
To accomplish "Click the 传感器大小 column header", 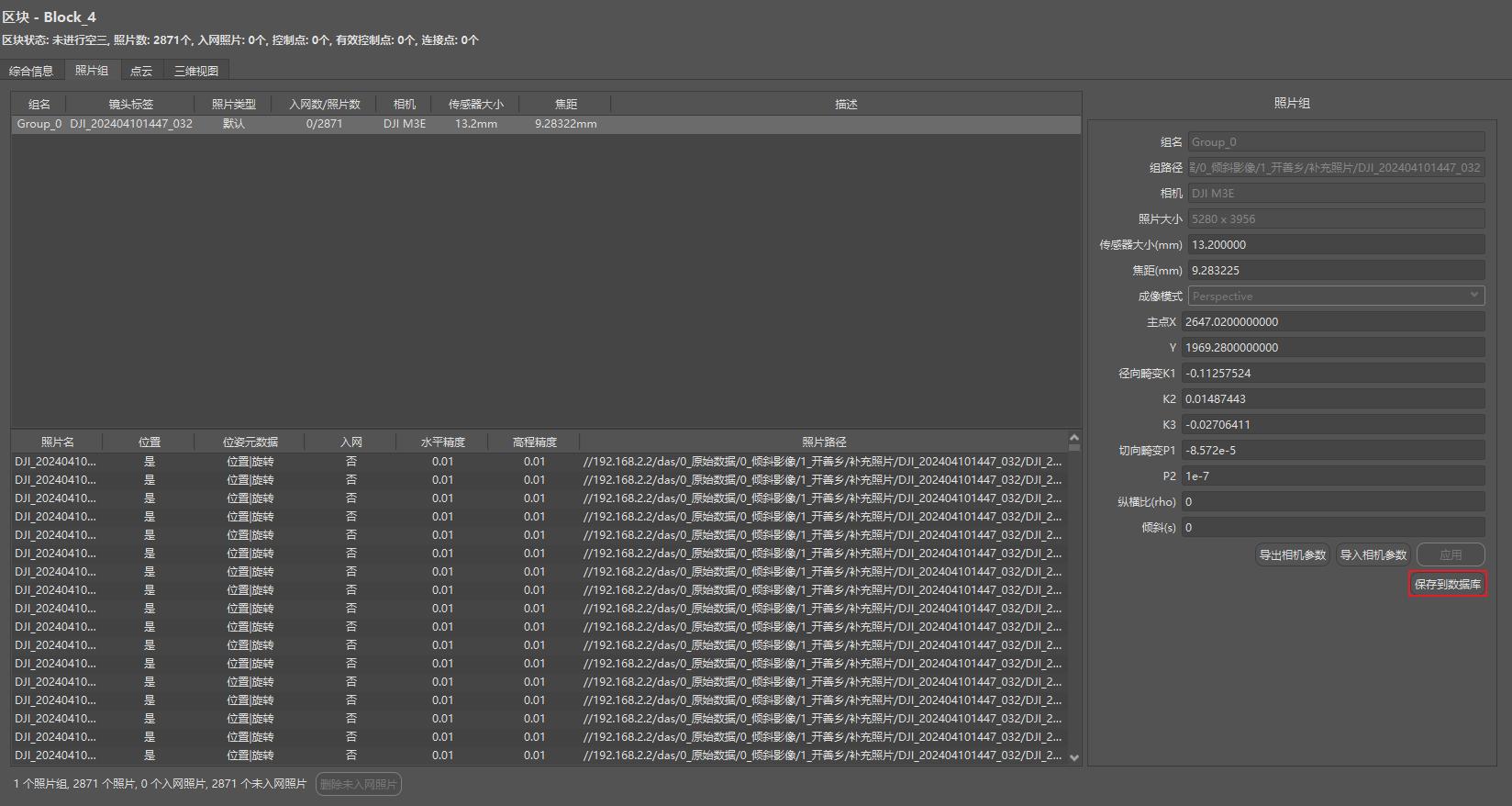I will click(475, 104).
